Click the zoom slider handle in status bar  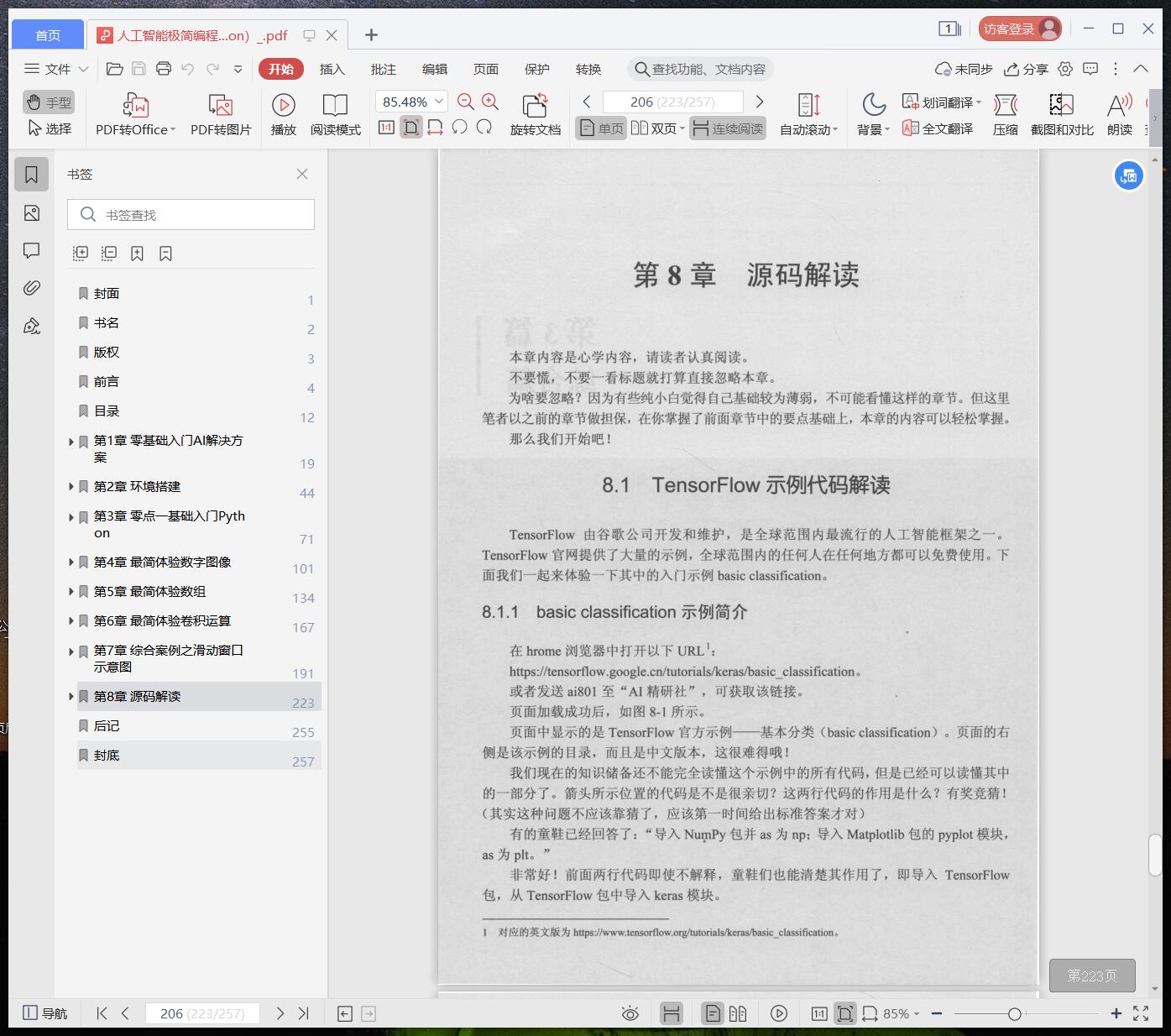(x=1015, y=1014)
